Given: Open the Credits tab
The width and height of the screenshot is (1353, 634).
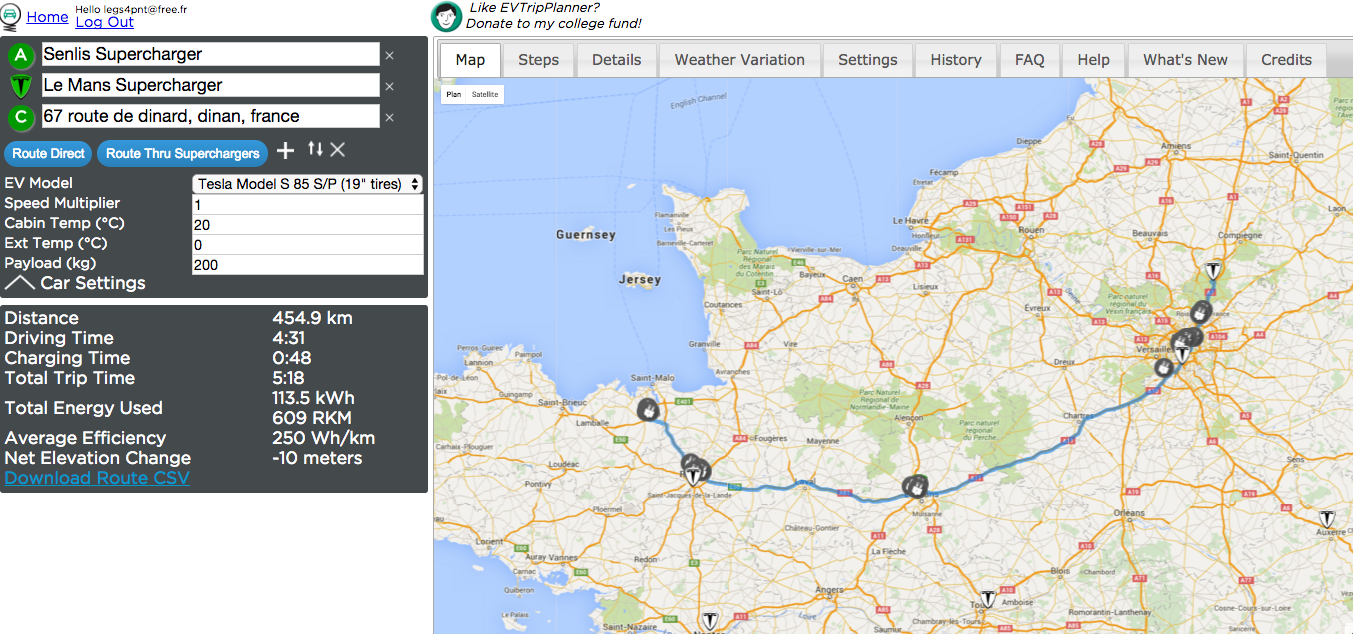Looking at the screenshot, I should click(x=1286, y=60).
